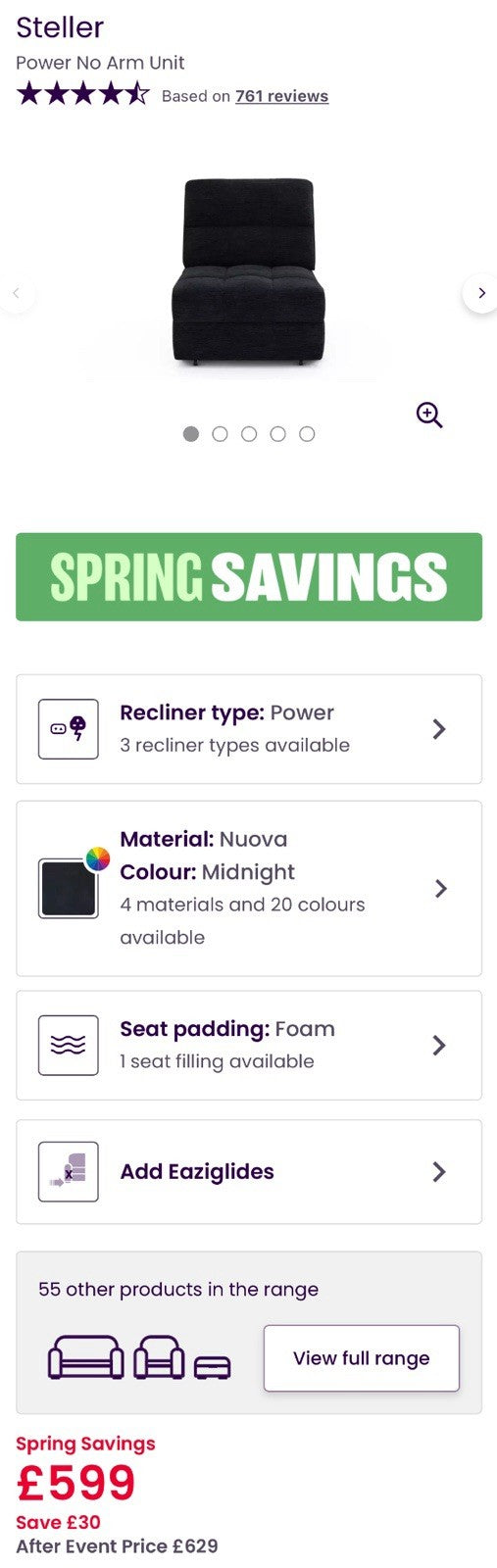This screenshot has width=497, height=1568.
Task: Click the power recliner type icon
Action: click(x=69, y=729)
